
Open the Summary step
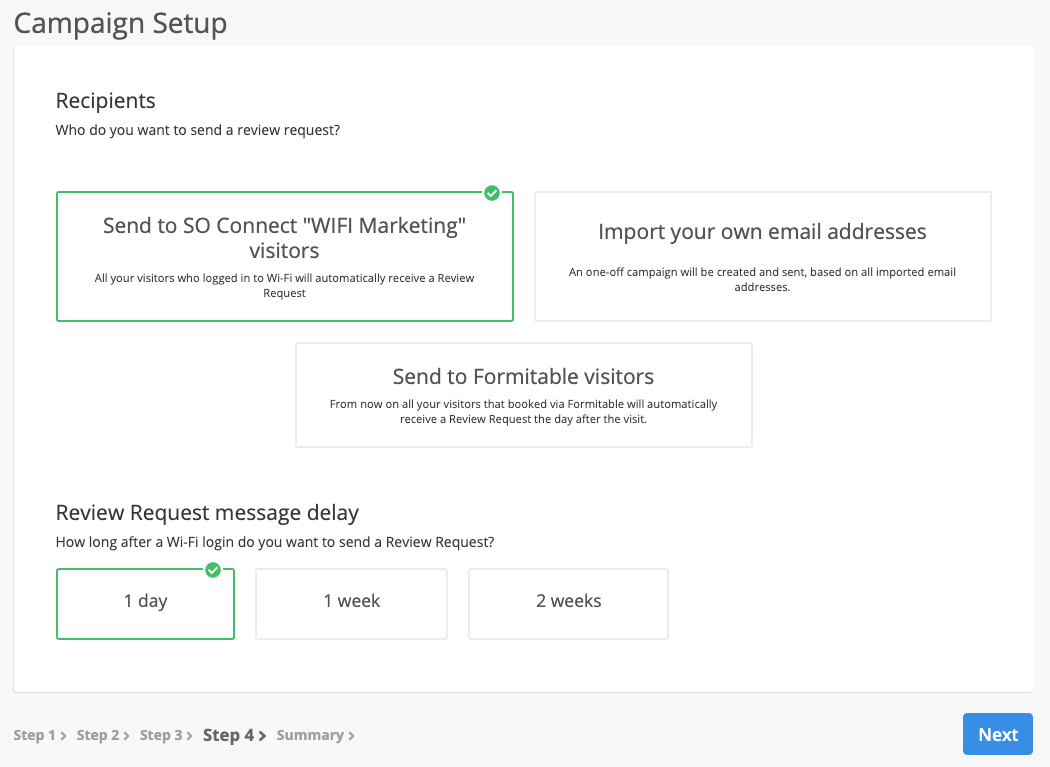pyautogui.click(x=310, y=735)
